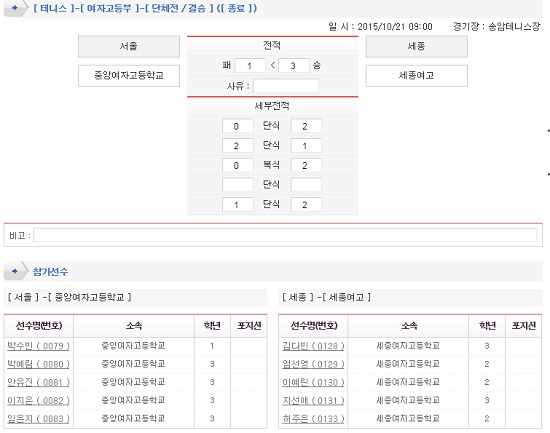The height and width of the screenshot is (433, 550).
Task: Open player link 이예린 (0130)
Action: point(313,382)
